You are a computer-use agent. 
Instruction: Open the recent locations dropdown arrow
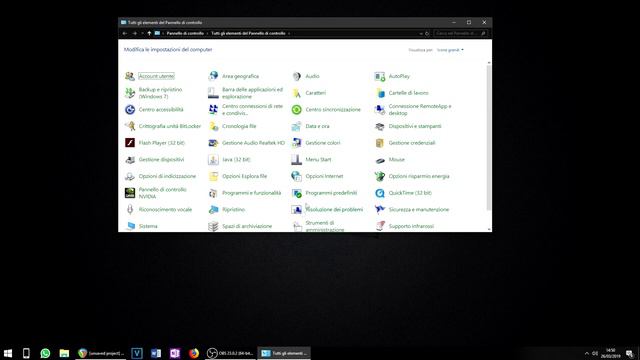142,33
